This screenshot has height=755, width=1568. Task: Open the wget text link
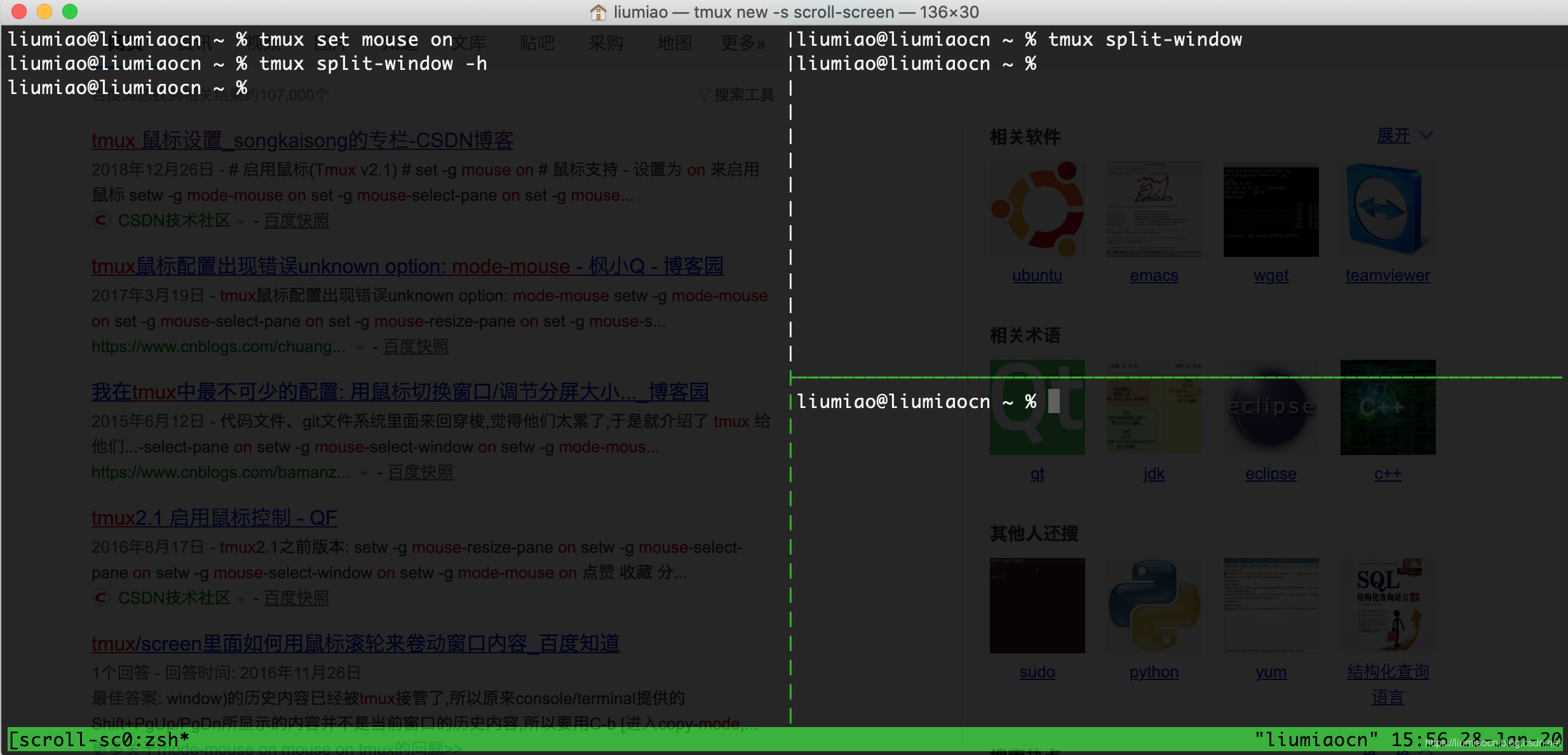coord(1271,276)
